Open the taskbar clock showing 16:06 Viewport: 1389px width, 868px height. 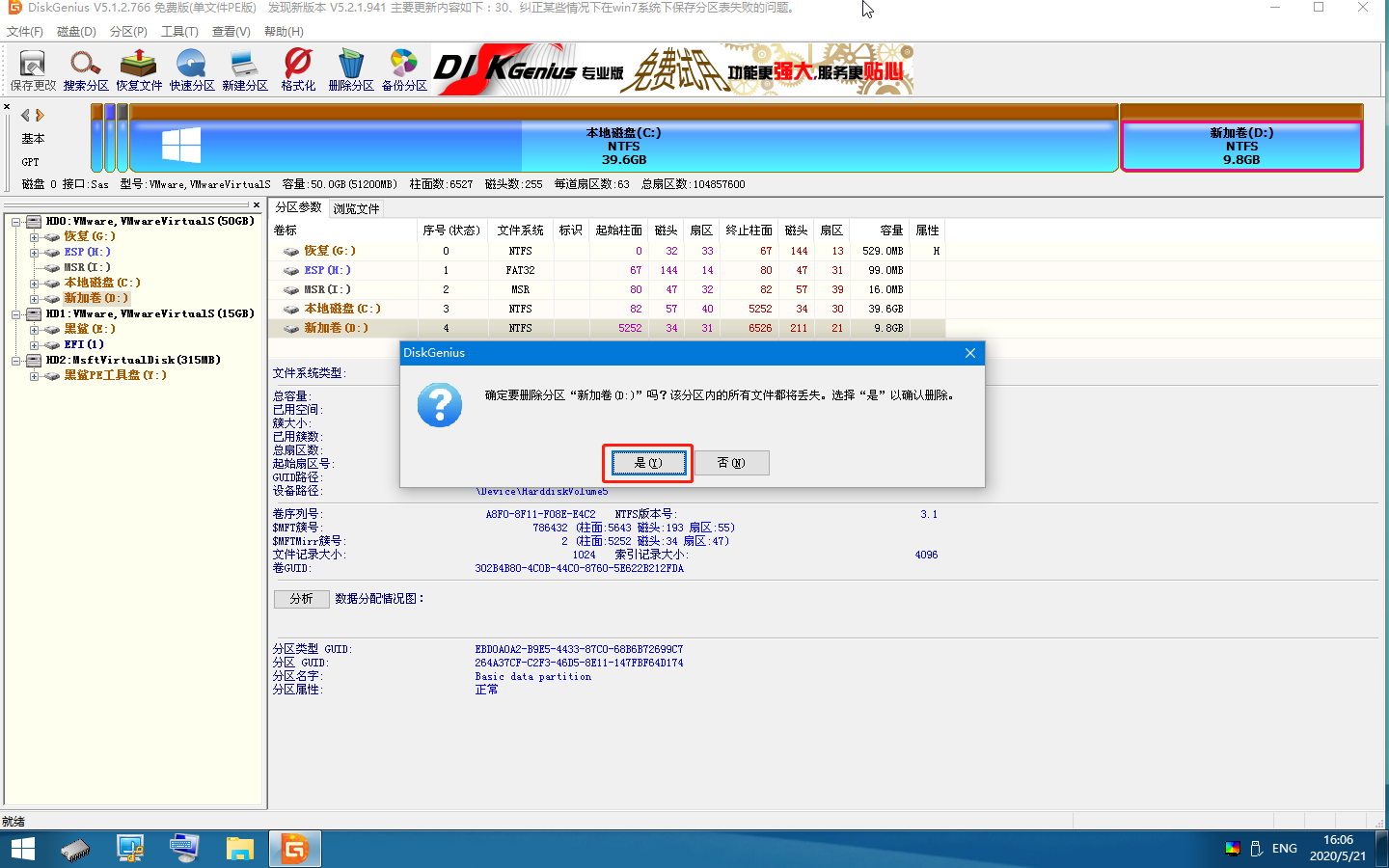[x=1338, y=849]
